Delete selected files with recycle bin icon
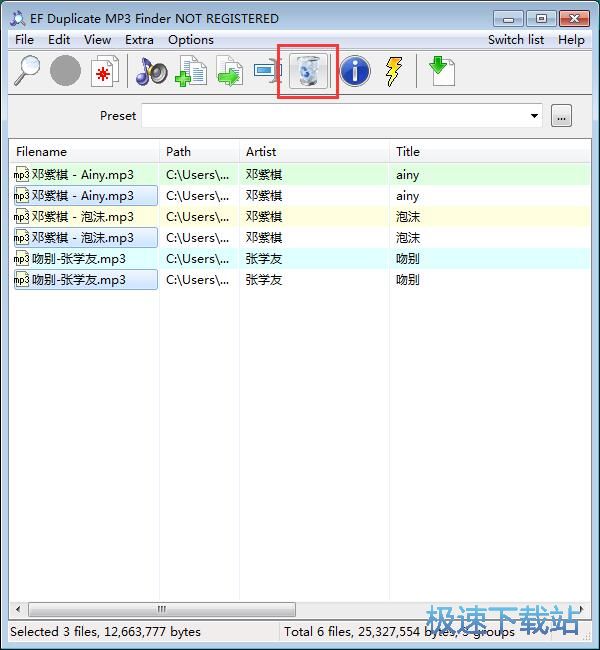The height and width of the screenshot is (650, 600). pyautogui.click(x=308, y=71)
